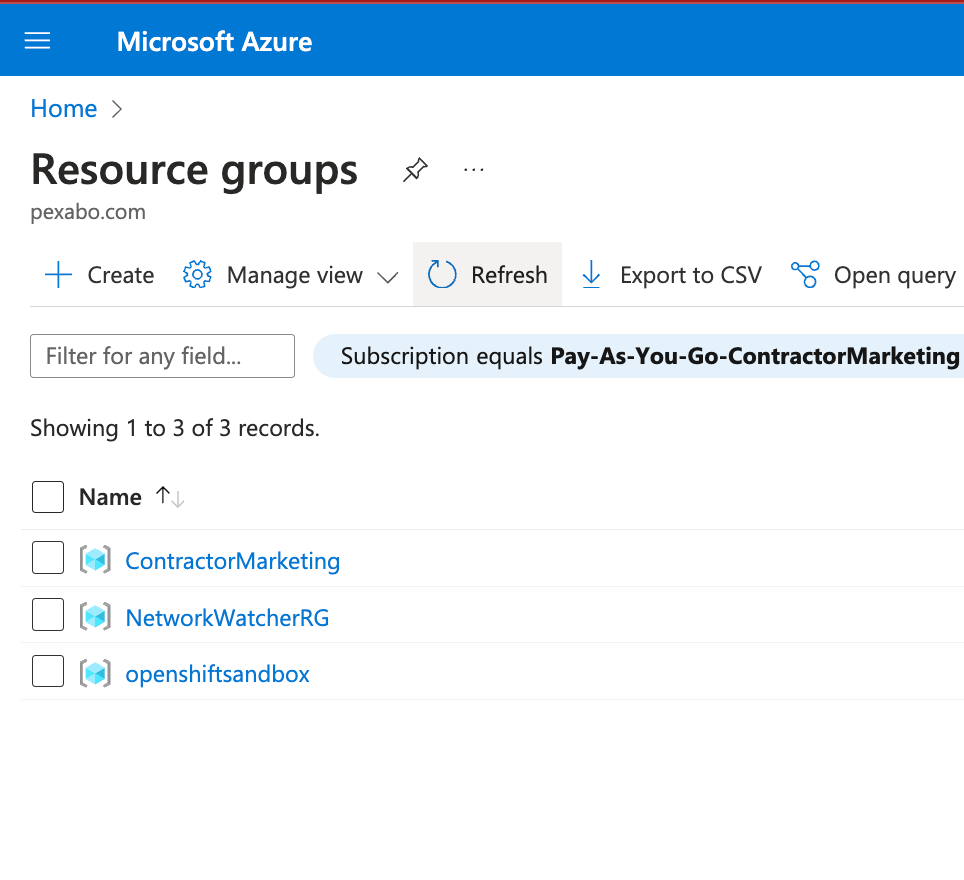Click the NetworkWatcherRG resource group icon
The height and width of the screenshot is (880, 964).
pyautogui.click(x=95, y=617)
